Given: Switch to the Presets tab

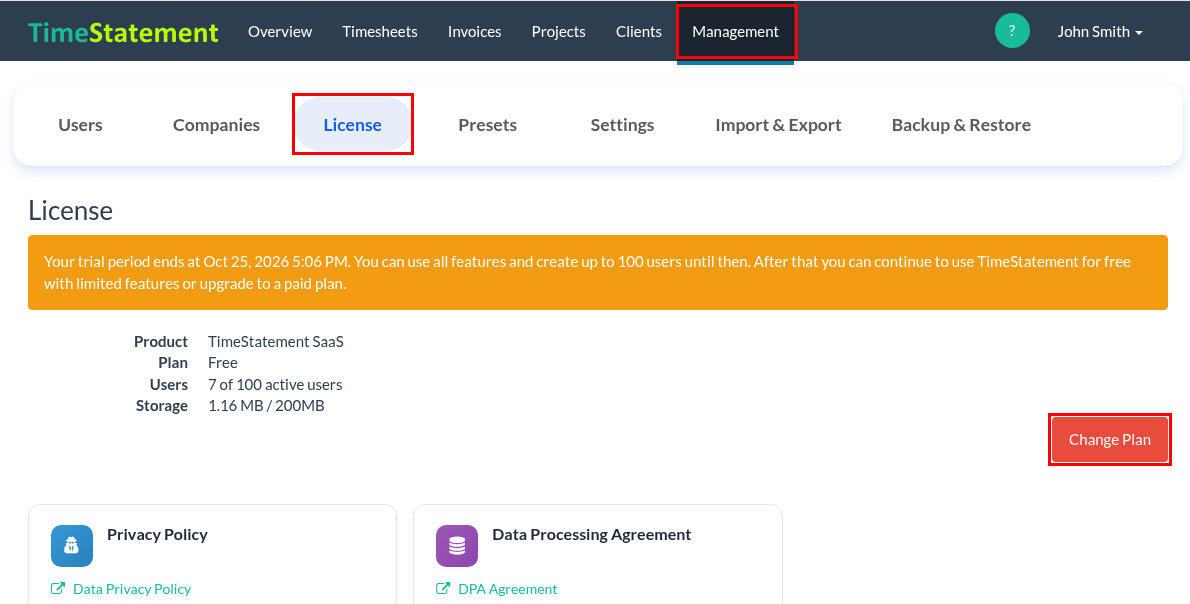Looking at the screenshot, I should (x=487, y=125).
